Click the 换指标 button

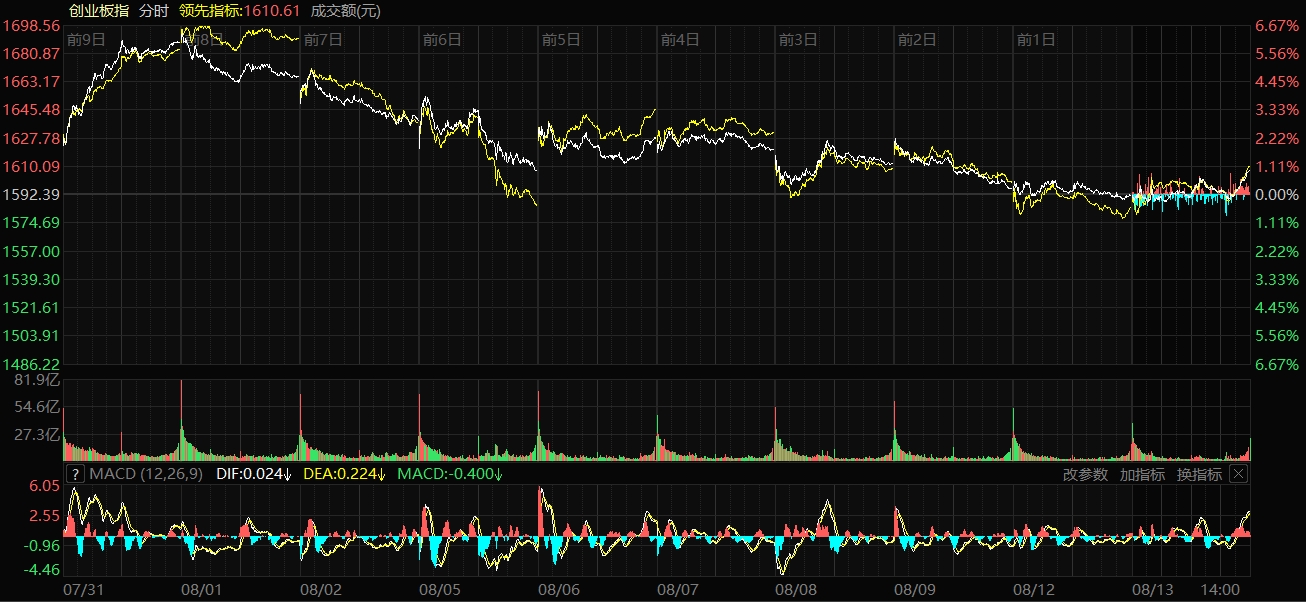pos(1199,474)
